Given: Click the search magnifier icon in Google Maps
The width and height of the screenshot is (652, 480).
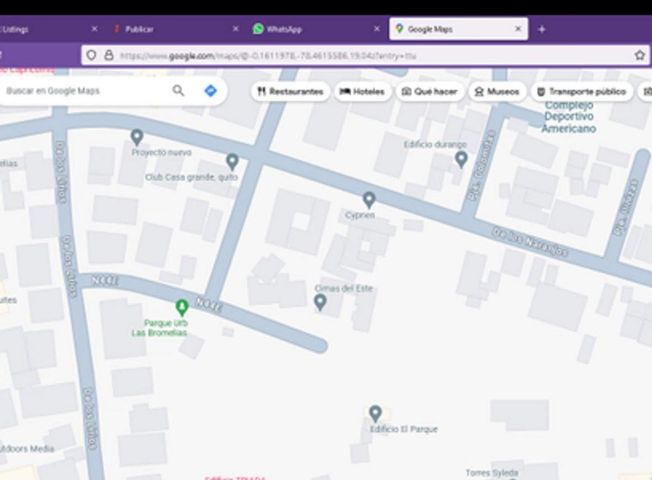Looking at the screenshot, I should coord(178,90).
